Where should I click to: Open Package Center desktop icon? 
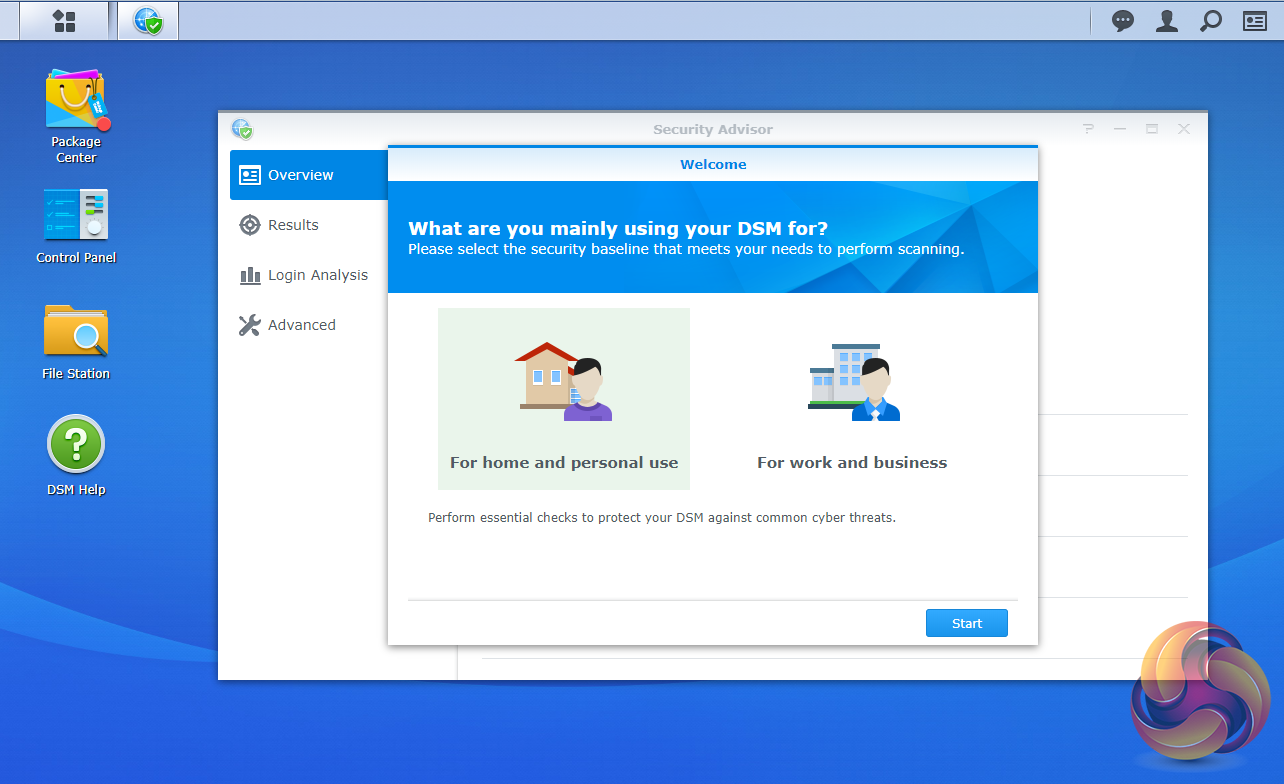[76, 115]
